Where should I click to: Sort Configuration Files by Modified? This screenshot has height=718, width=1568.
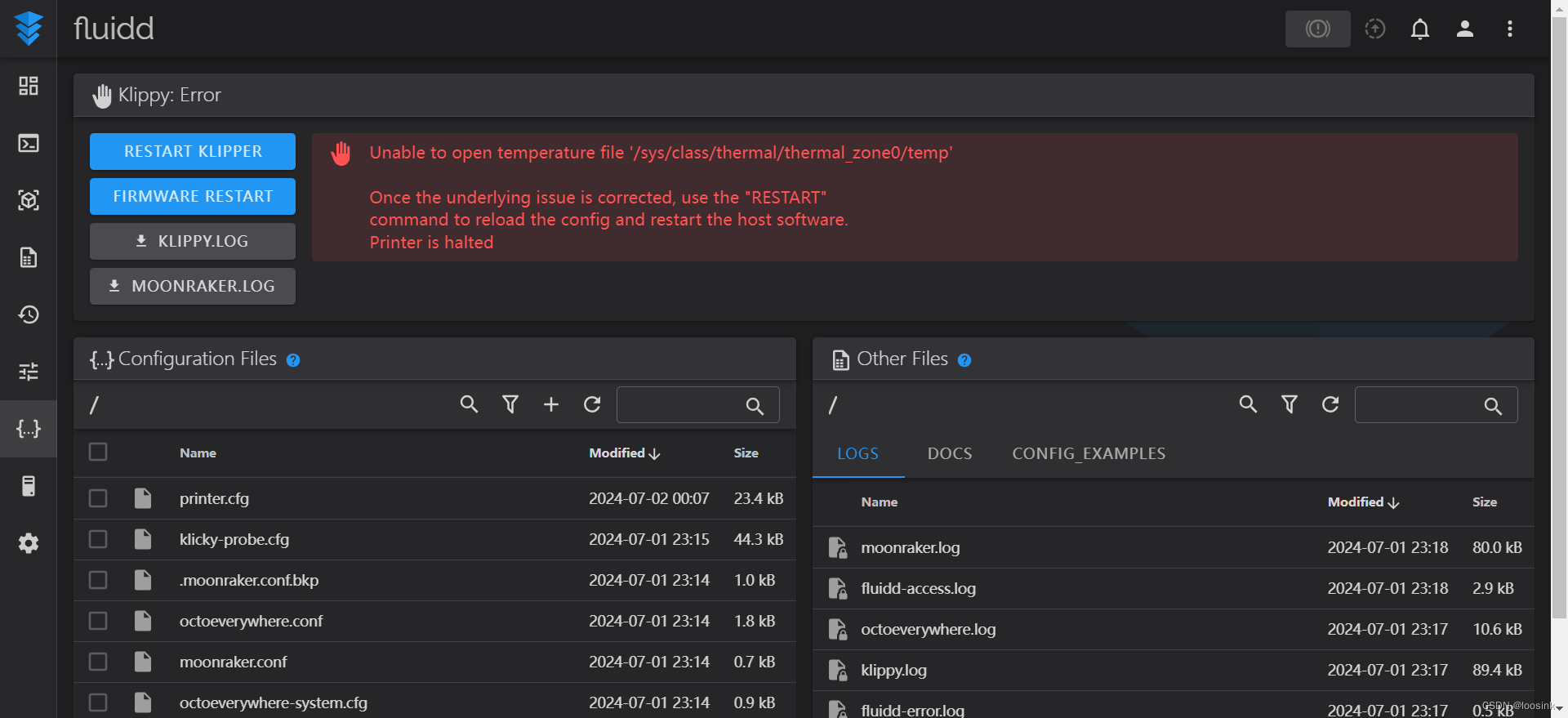(624, 453)
